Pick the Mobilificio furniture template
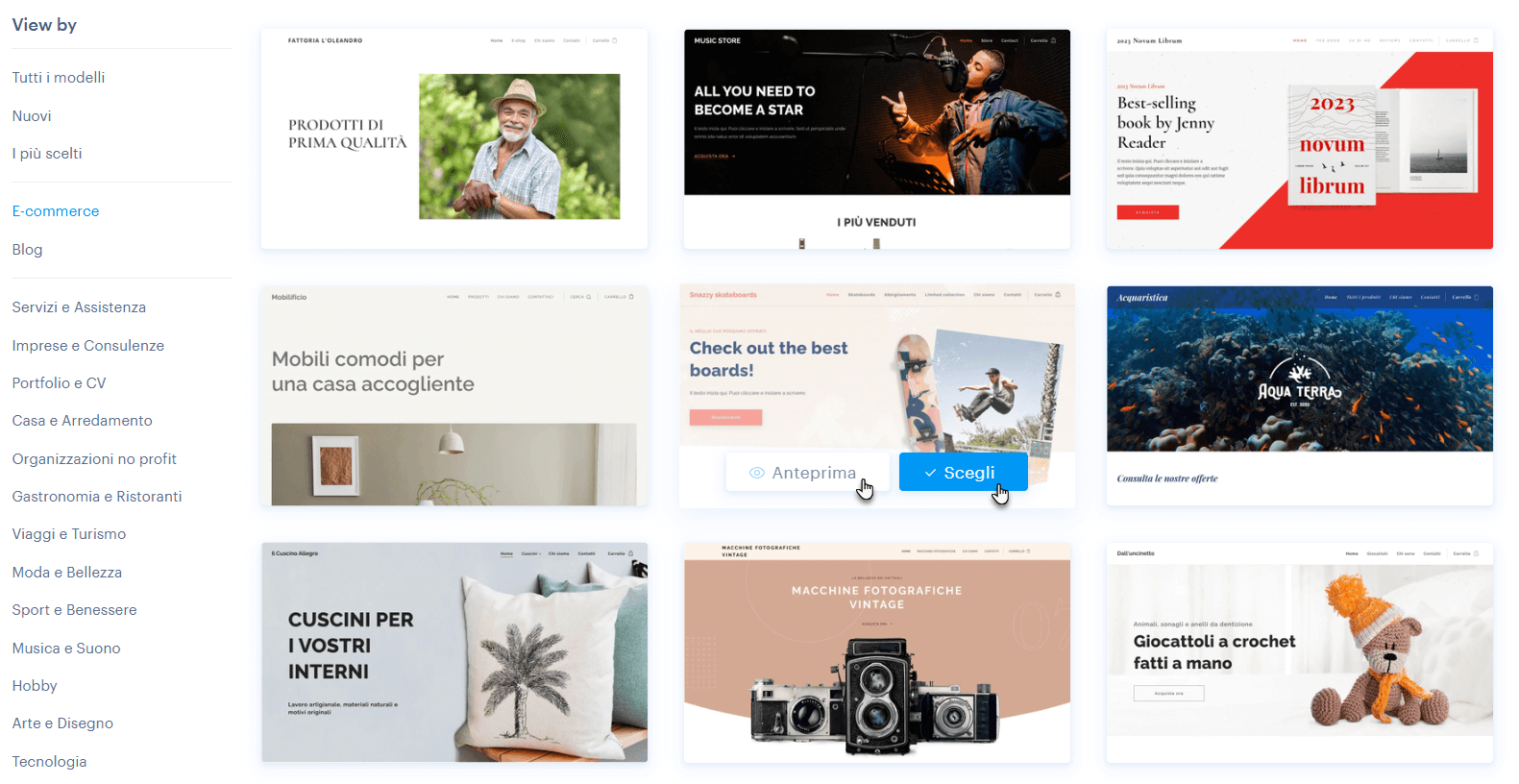The height and width of the screenshot is (784, 1519). point(454,396)
